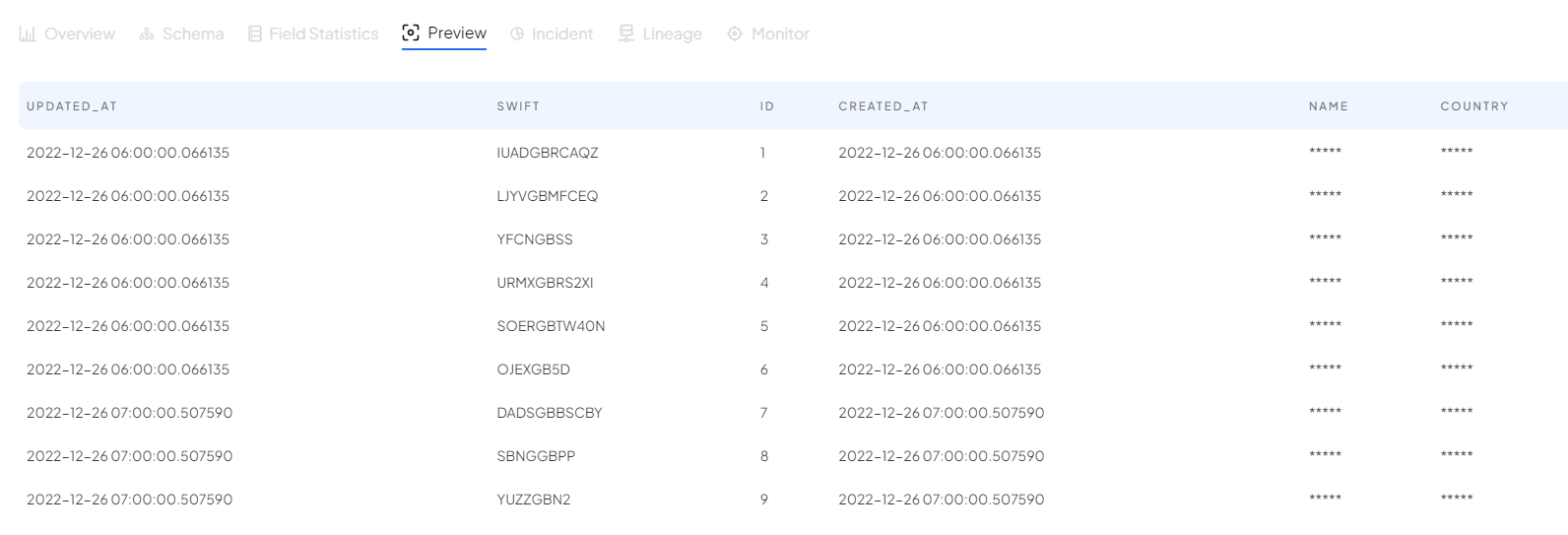Click the Field Statistics icon
1568x535 pixels.
pyautogui.click(x=255, y=34)
